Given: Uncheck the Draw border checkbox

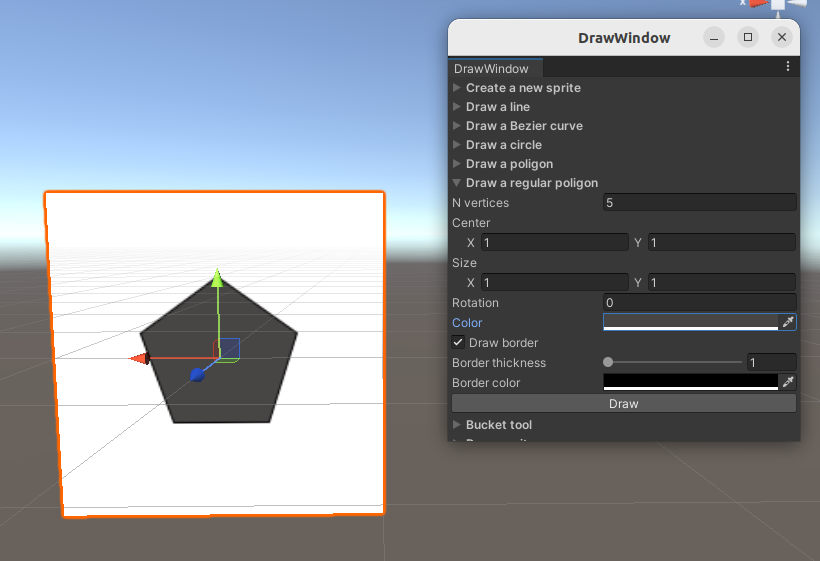Looking at the screenshot, I should point(458,342).
